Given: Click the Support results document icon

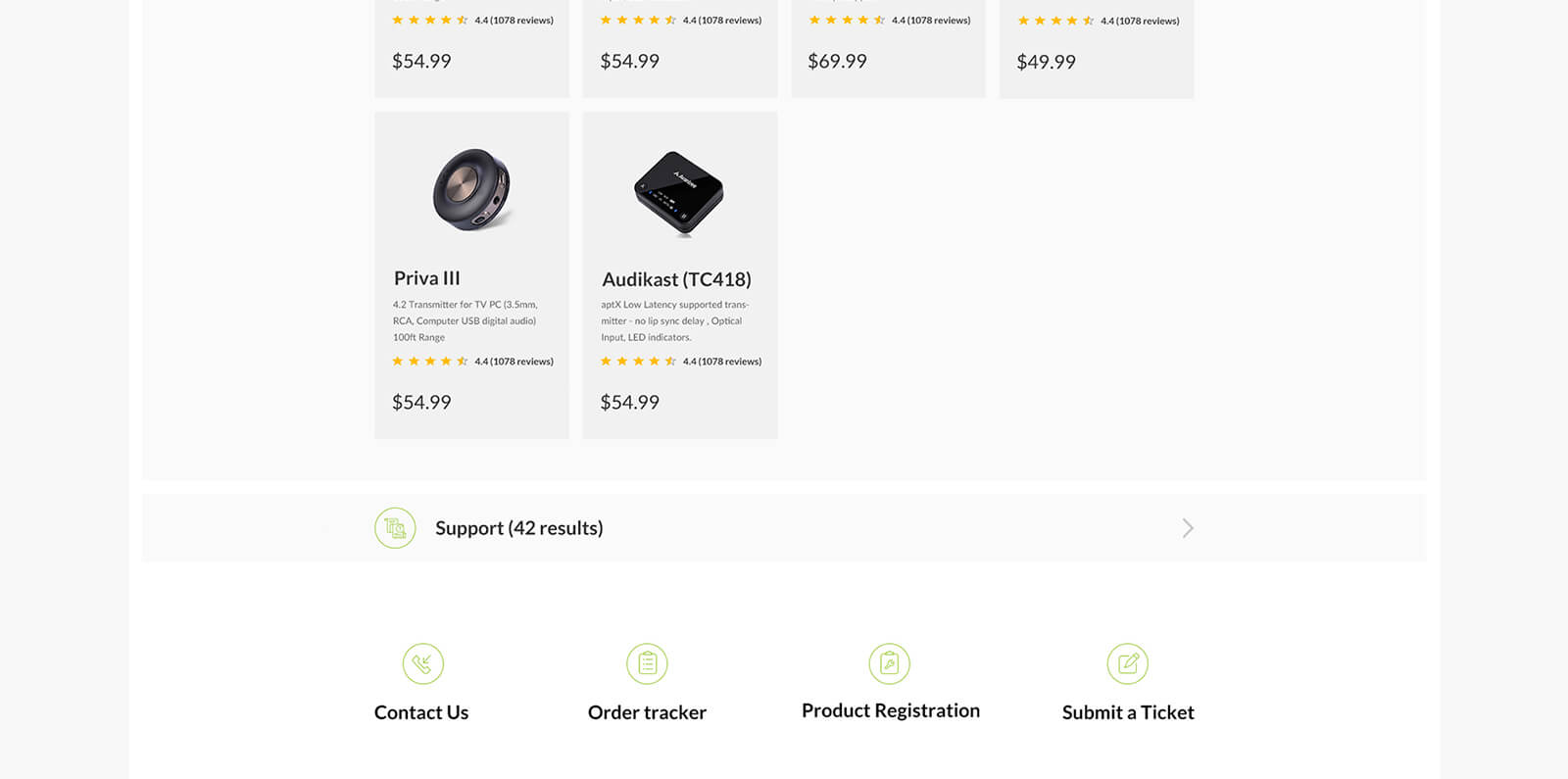Looking at the screenshot, I should click(x=395, y=528).
